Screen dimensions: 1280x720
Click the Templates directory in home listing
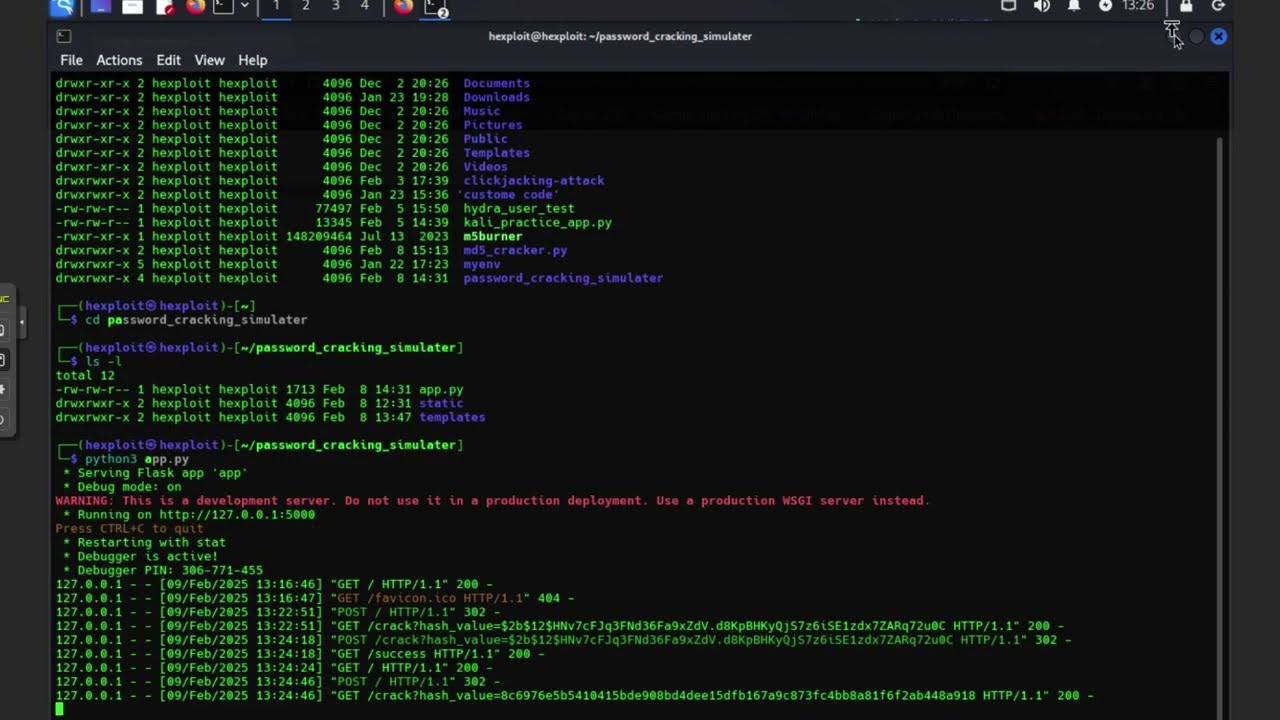pyautogui.click(x=496, y=153)
